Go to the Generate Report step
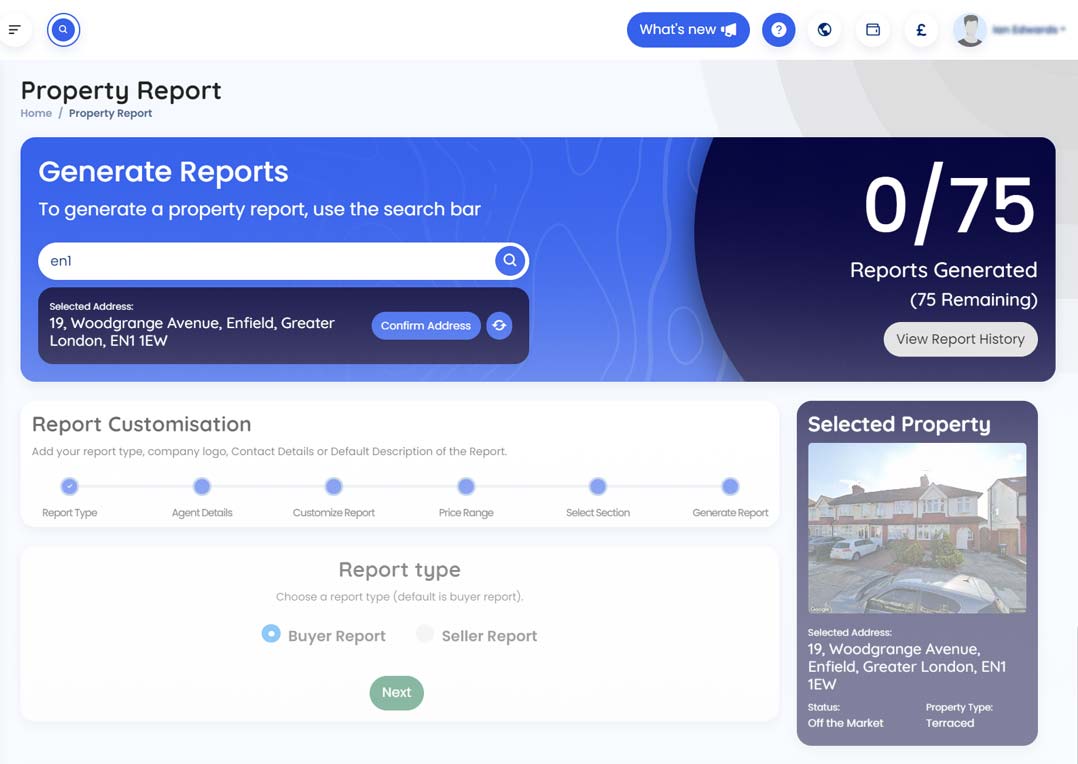The width and height of the screenshot is (1078, 764). tap(730, 486)
